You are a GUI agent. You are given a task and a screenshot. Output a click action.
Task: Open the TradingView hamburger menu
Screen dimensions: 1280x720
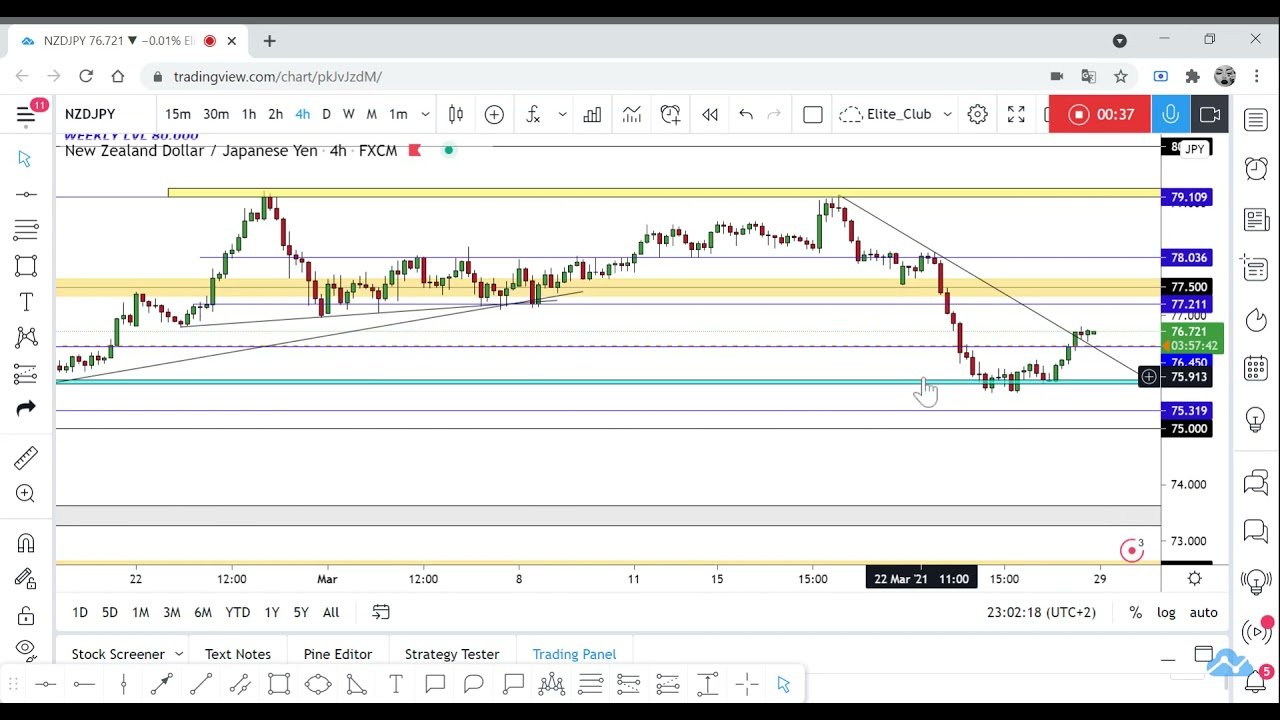pos(26,114)
